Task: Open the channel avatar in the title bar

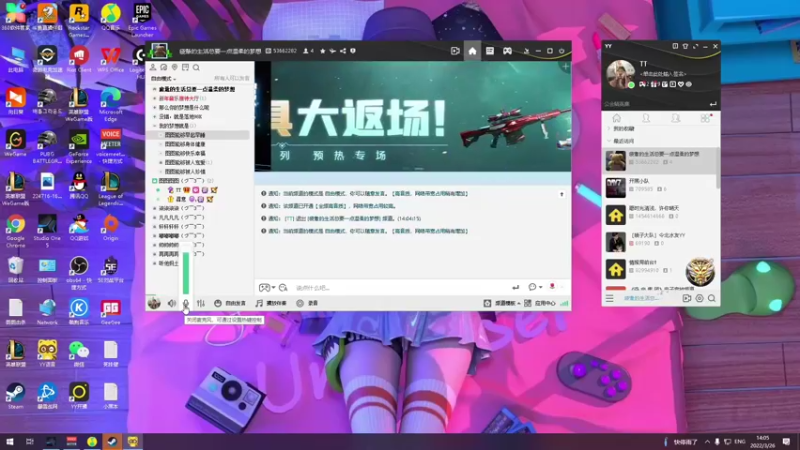Action: coord(160,51)
